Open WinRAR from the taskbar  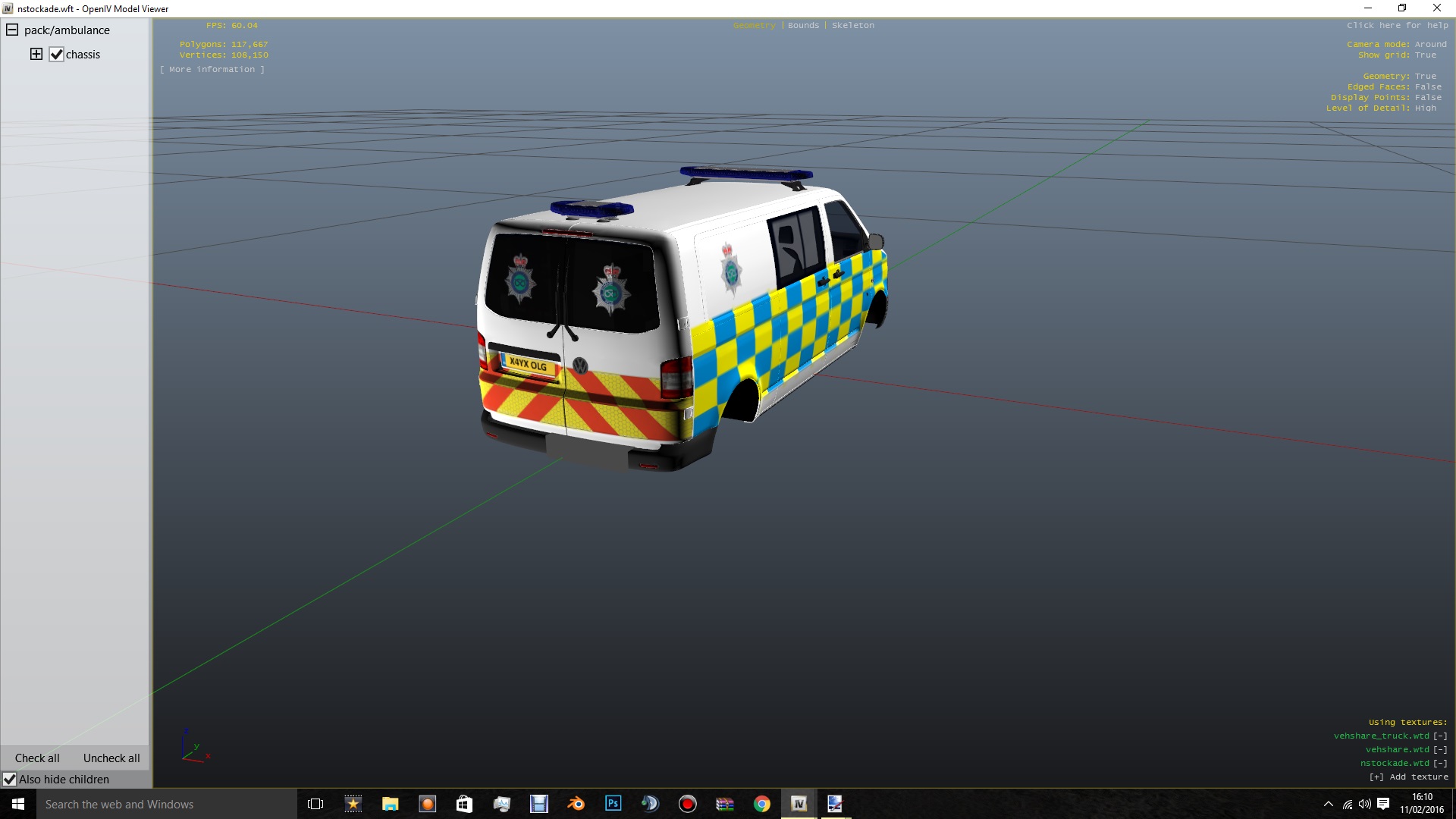coord(724,804)
